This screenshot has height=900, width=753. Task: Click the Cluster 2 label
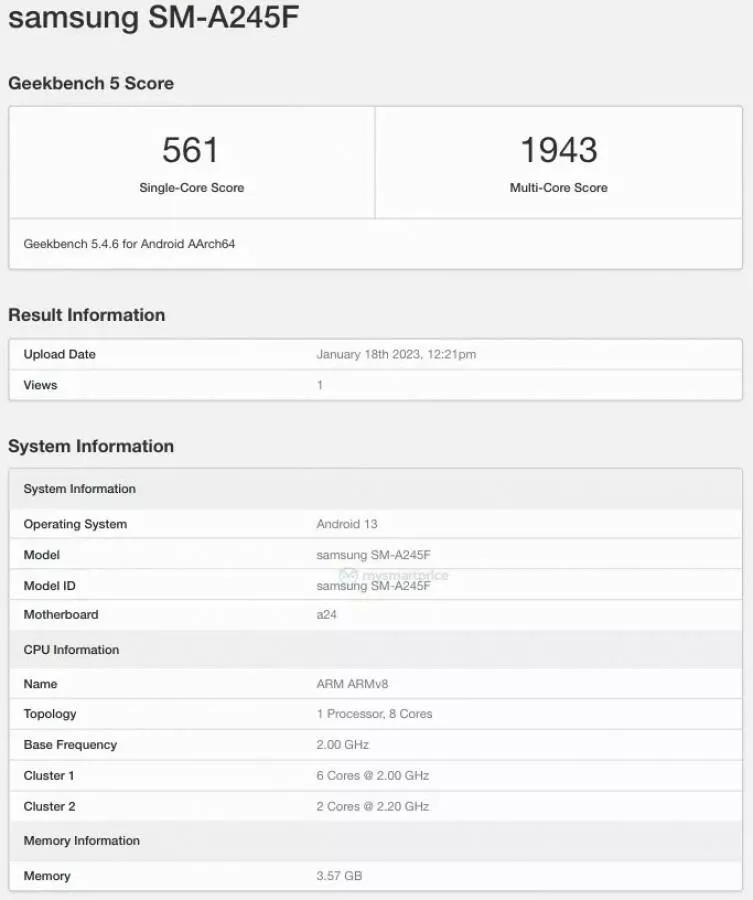click(49, 807)
